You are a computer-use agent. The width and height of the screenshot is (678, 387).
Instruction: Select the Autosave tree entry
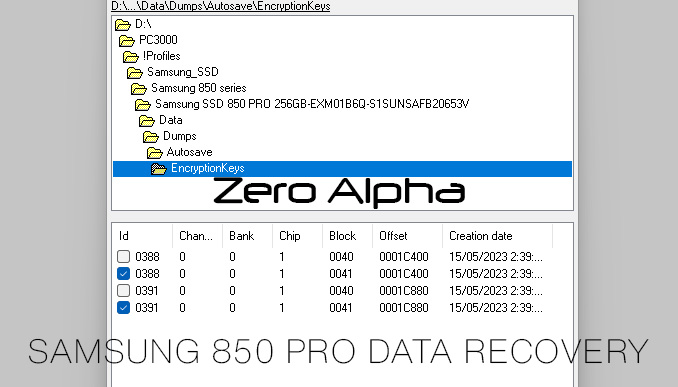pos(189,152)
